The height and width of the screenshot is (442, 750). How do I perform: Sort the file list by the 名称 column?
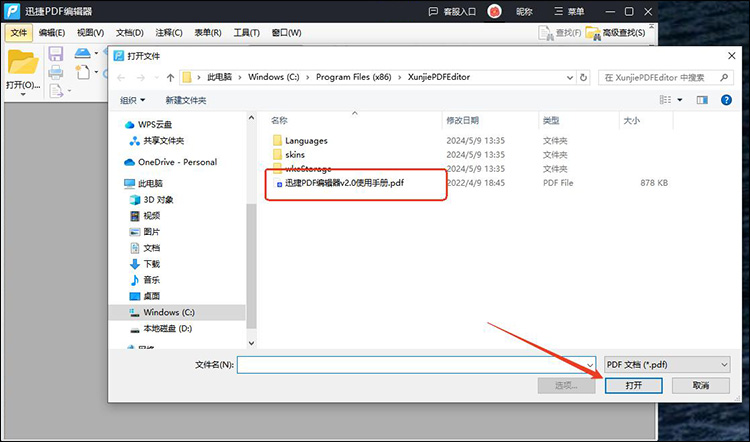click(279, 121)
